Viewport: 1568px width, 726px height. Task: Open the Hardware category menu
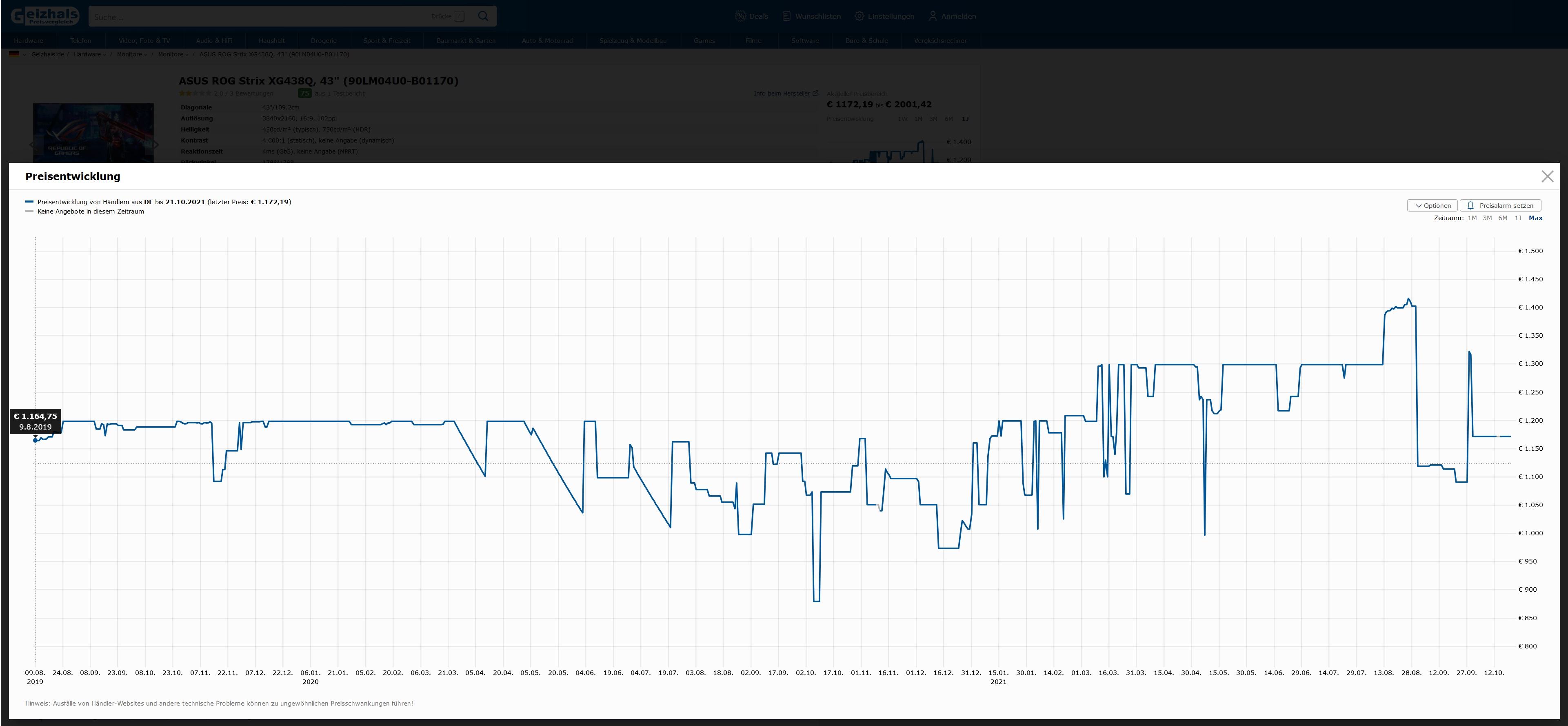click(x=28, y=41)
